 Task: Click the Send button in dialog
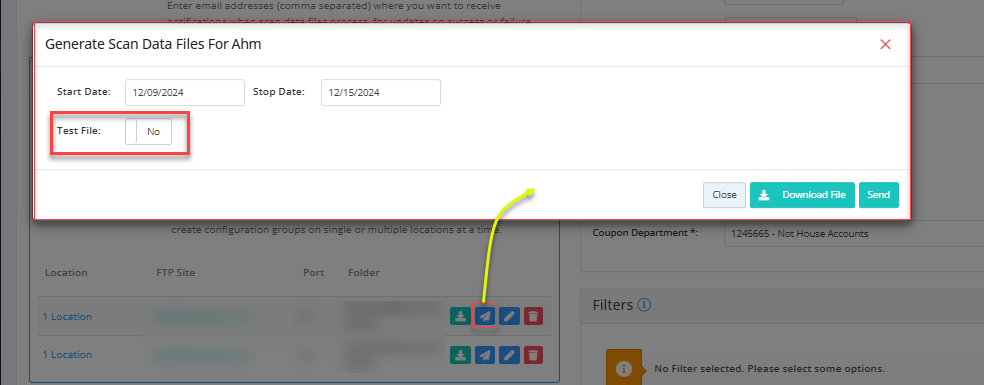coord(879,195)
